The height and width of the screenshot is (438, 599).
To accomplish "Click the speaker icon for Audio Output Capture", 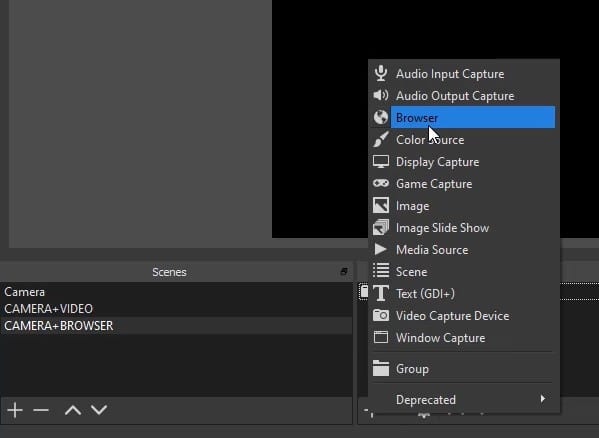I will click(380, 95).
